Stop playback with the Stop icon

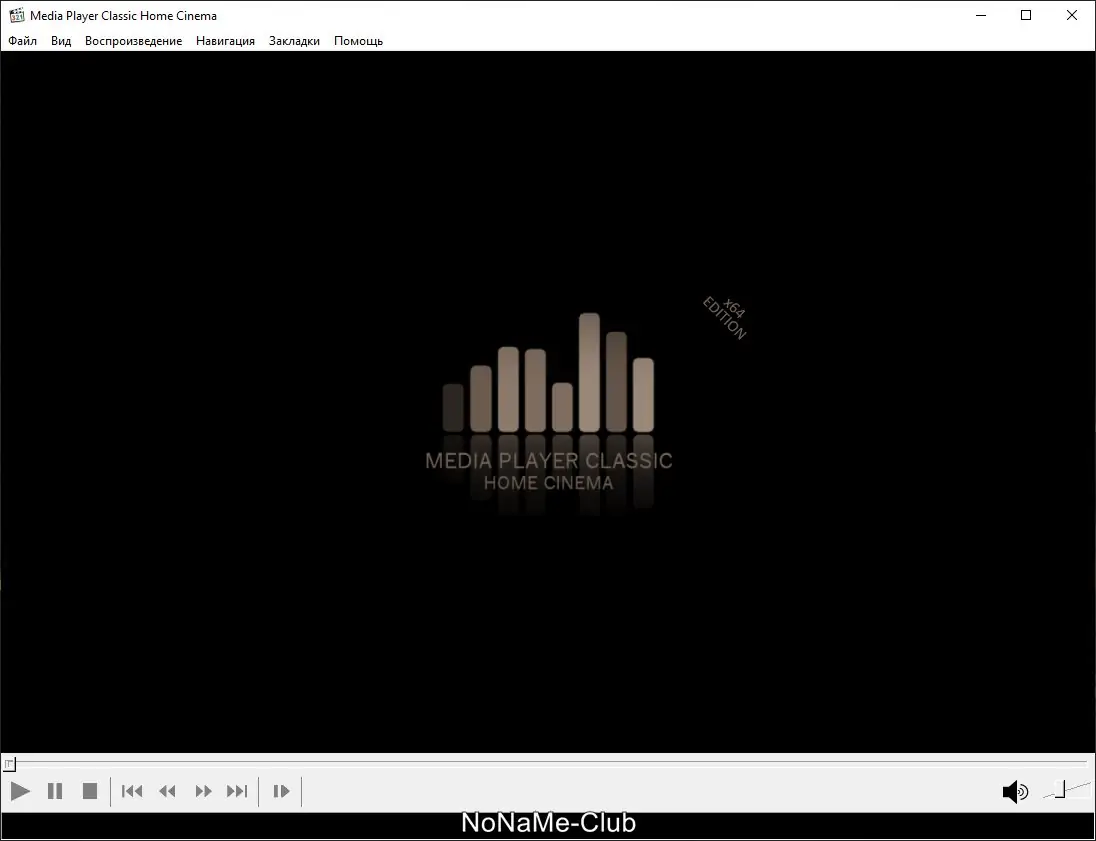89,791
